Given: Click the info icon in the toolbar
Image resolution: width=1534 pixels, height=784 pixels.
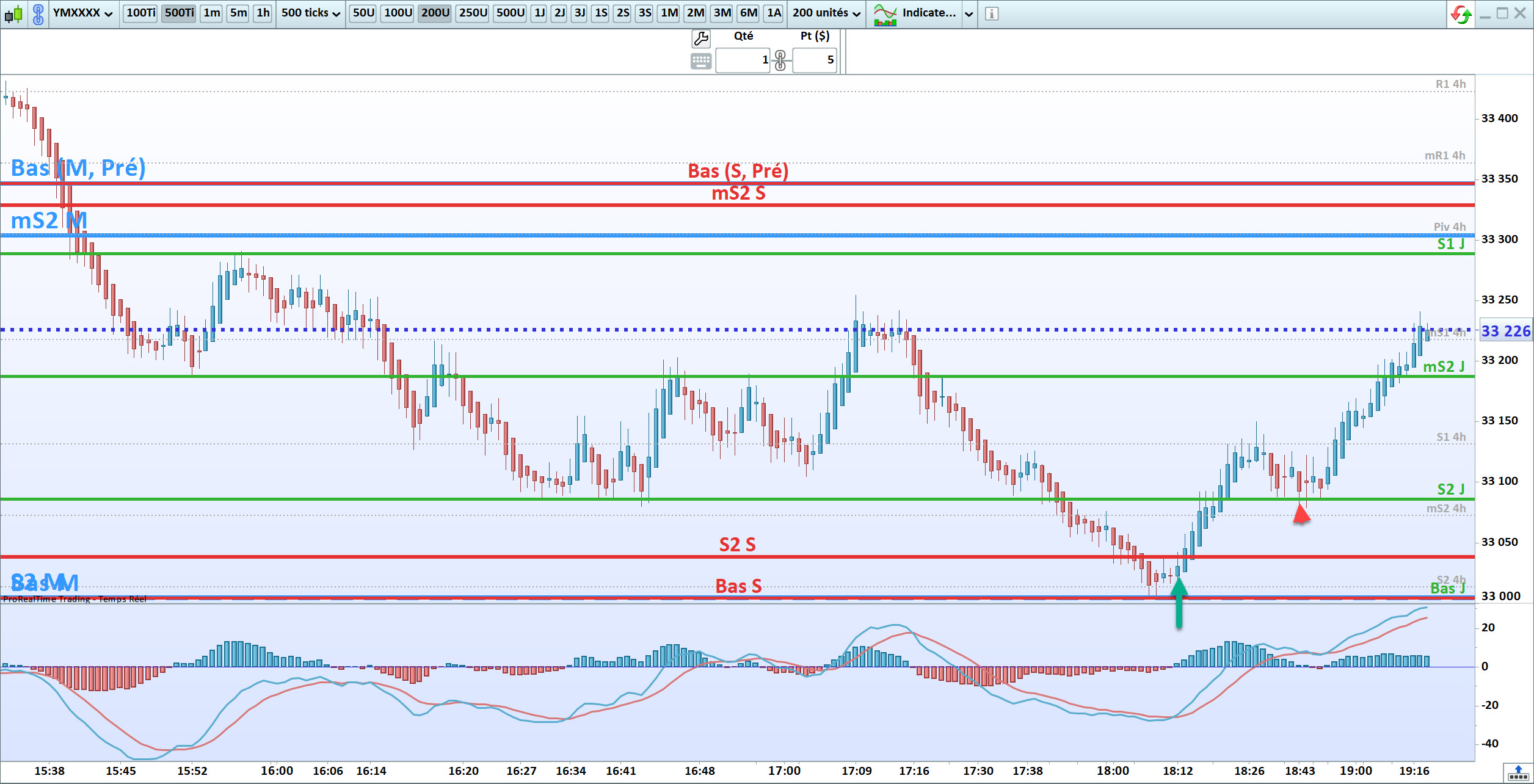Looking at the screenshot, I should pos(992,13).
